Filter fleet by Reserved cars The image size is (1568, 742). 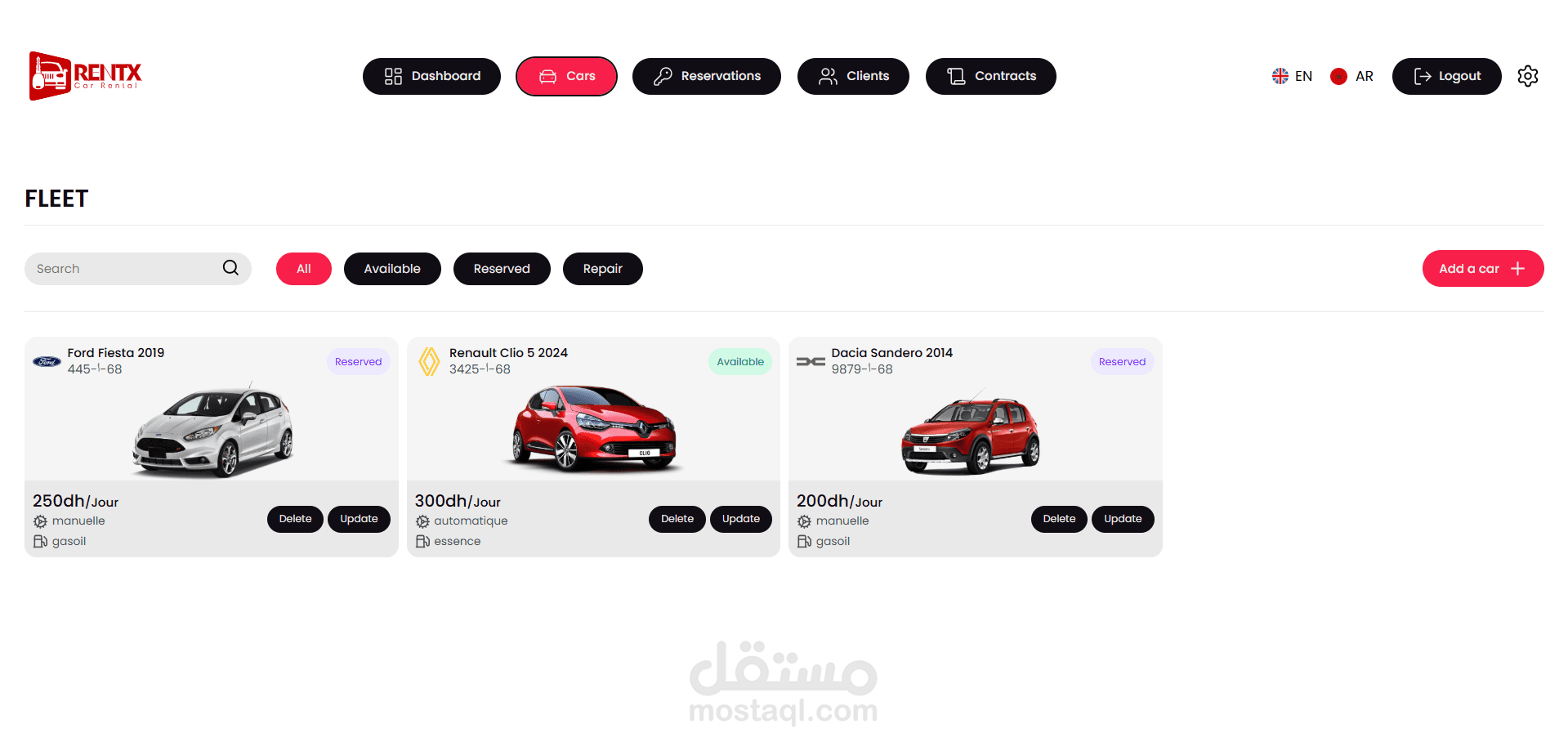tap(502, 269)
